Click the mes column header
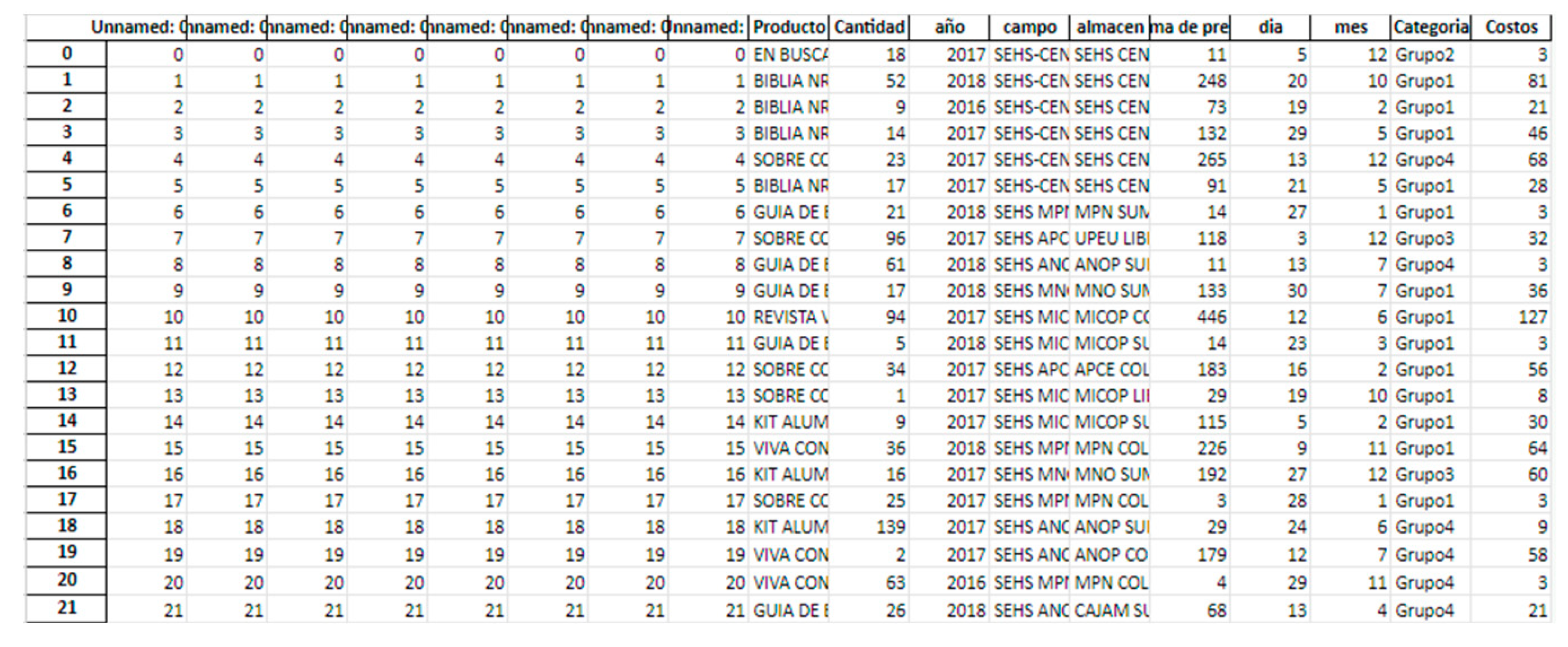 pos(1350,28)
